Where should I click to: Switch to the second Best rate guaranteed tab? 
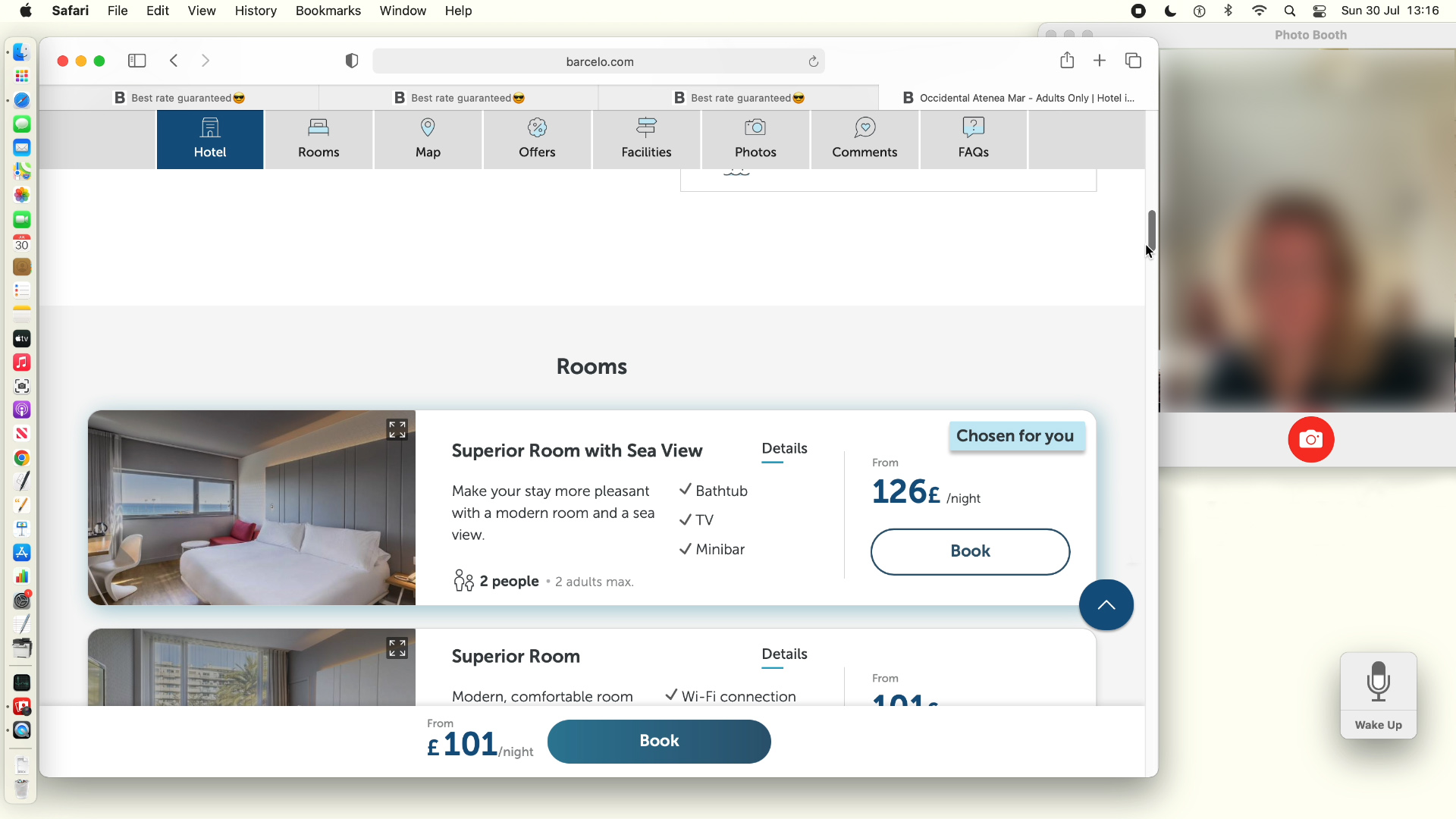tap(459, 98)
